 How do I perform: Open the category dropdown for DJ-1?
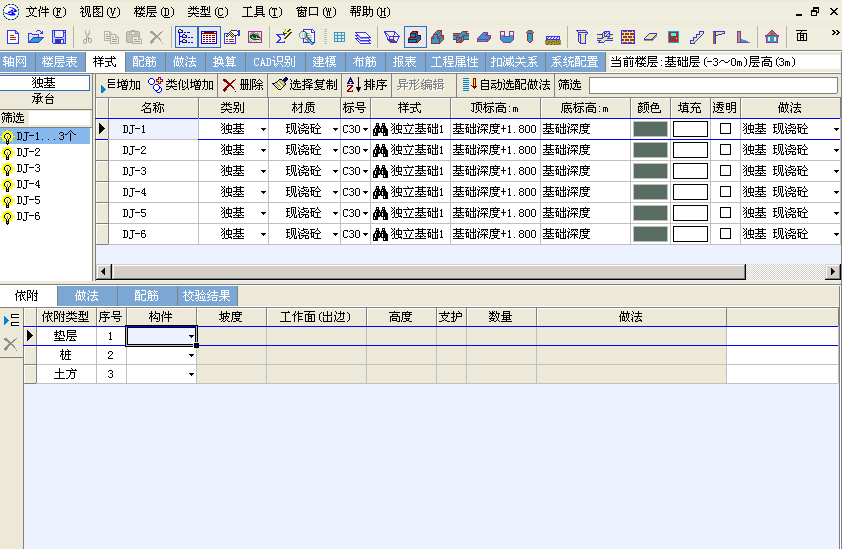pyautogui.click(x=263, y=129)
